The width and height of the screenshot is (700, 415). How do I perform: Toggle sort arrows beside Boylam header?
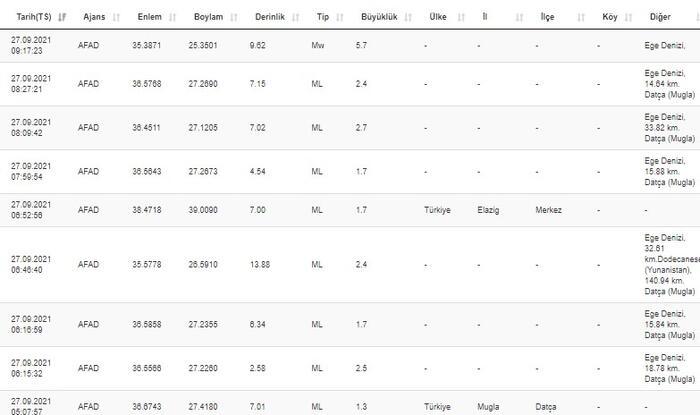(234, 17)
